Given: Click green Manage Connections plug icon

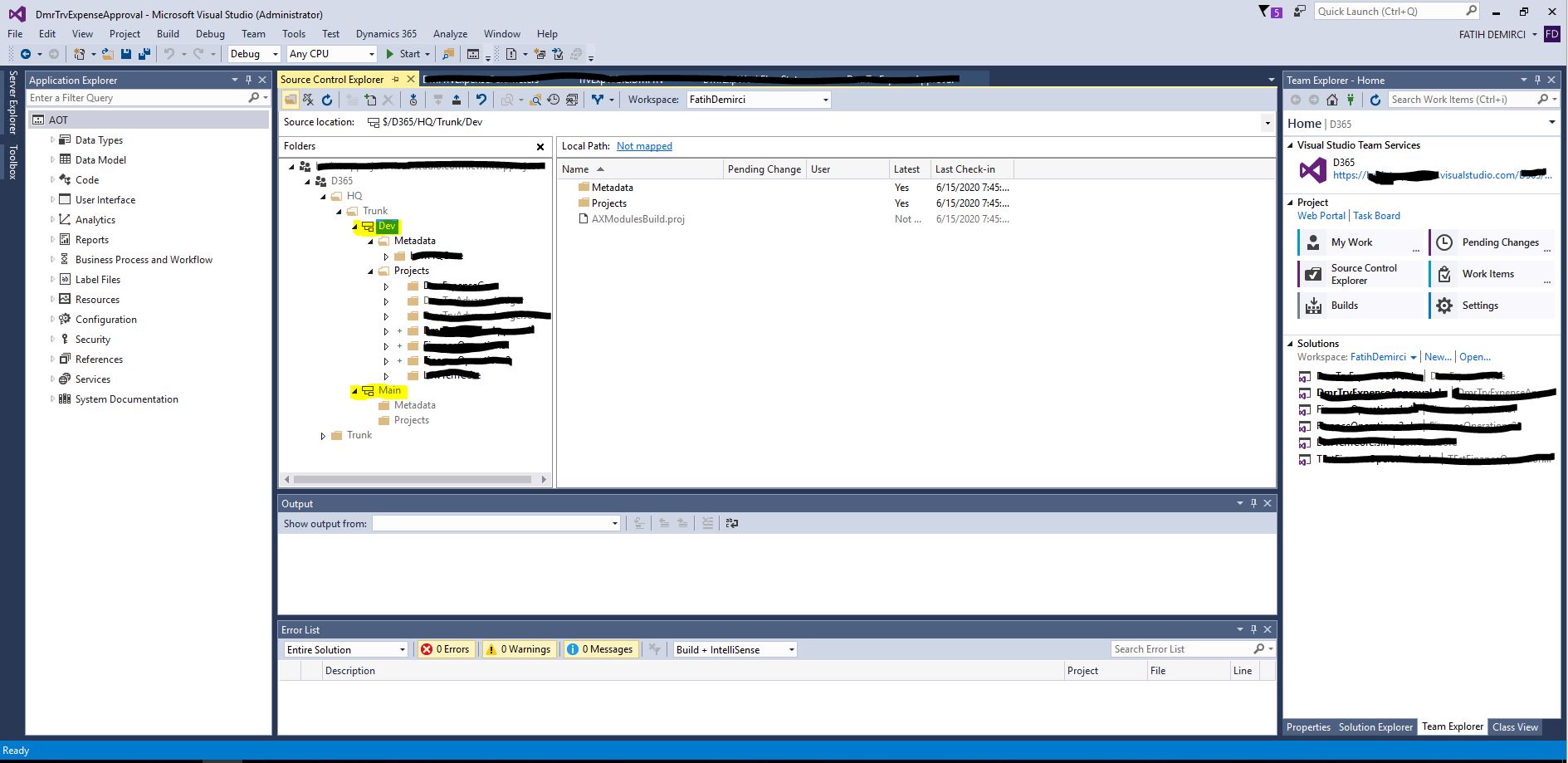Looking at the screenshot, I should tap(1351, 100).
